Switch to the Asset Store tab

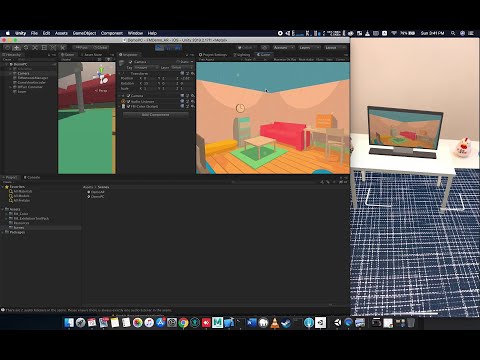click(92, 55)
